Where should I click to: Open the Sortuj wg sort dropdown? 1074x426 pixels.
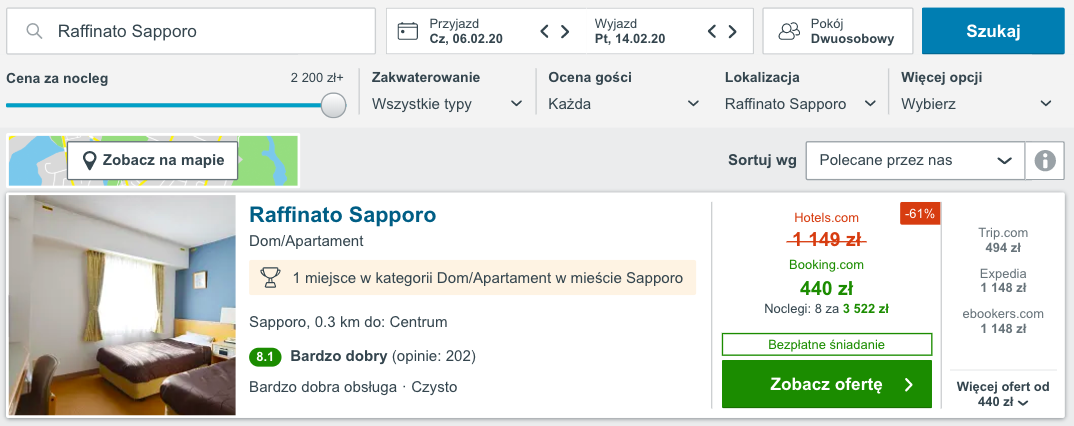click(x=914, y=160)
